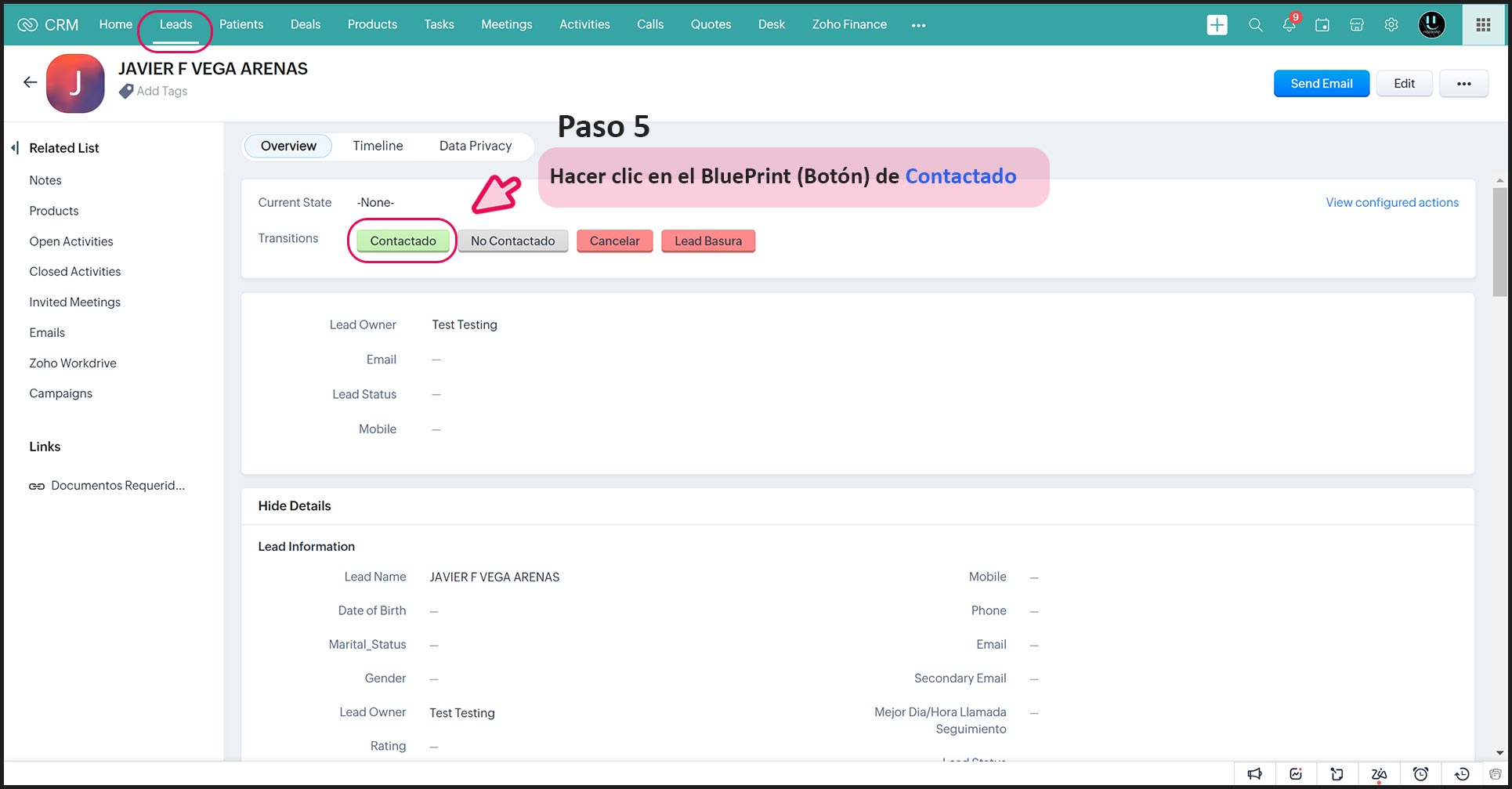Go back using the left arrow
1512x789 pixels.
(x=31, y=82)
